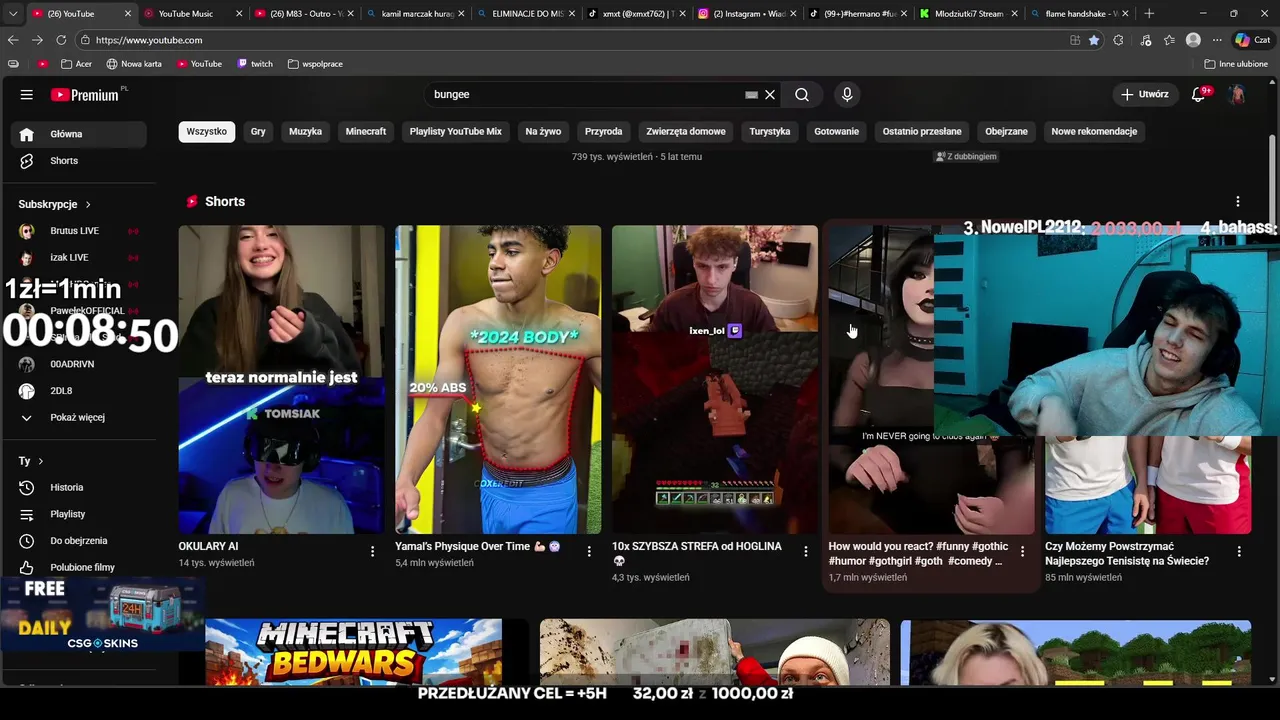Open options for 10x SZYBSZA STREFA short

(806, 551)
